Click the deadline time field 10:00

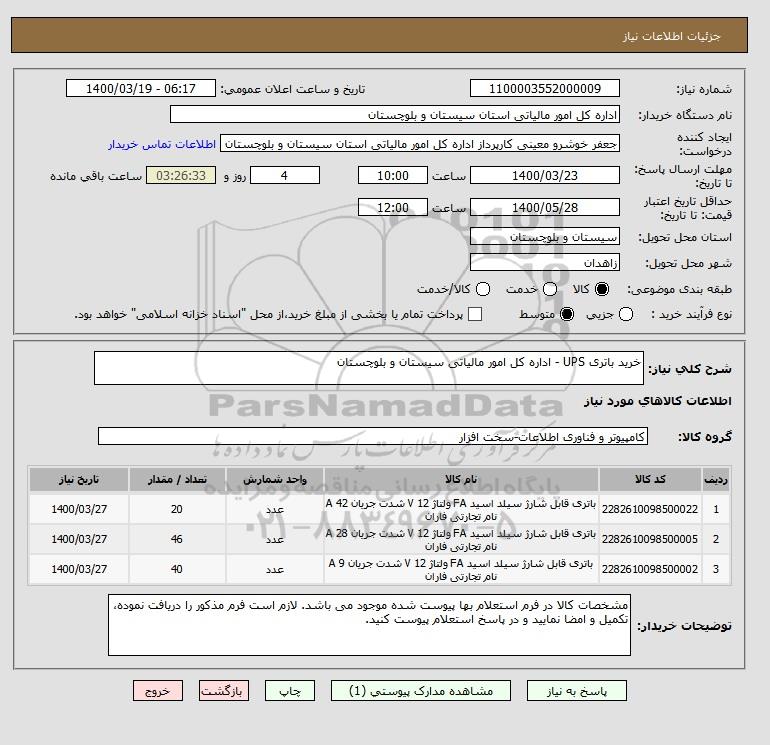393,175
